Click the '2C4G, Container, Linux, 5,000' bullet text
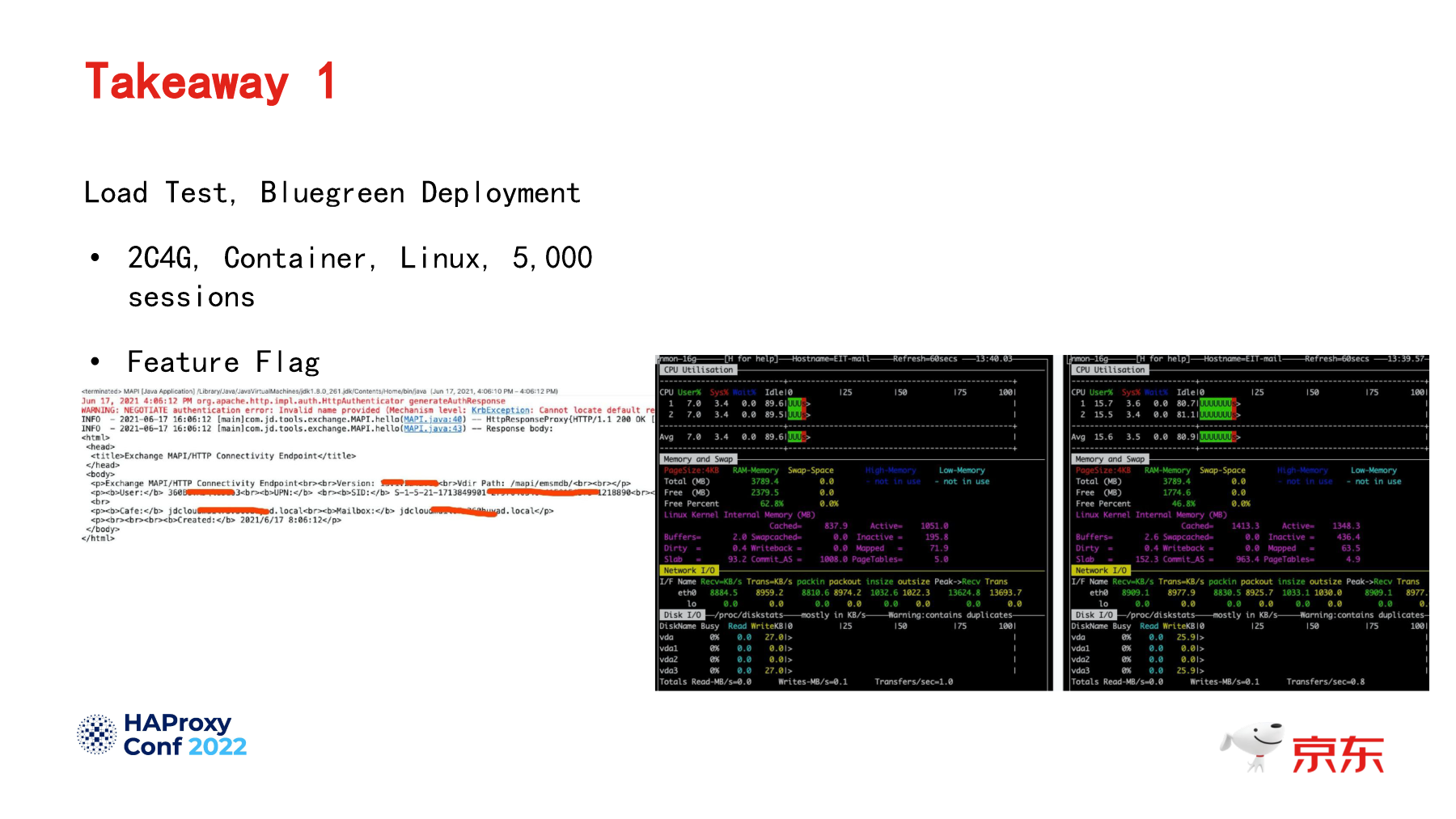 click(x=360, y=258)
